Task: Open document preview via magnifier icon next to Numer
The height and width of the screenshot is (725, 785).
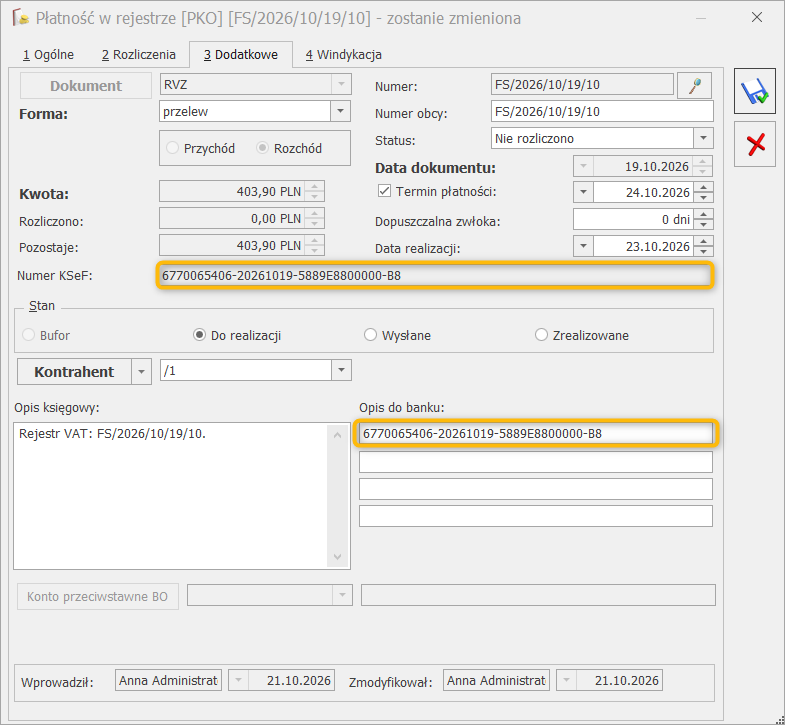Action: 694,85
